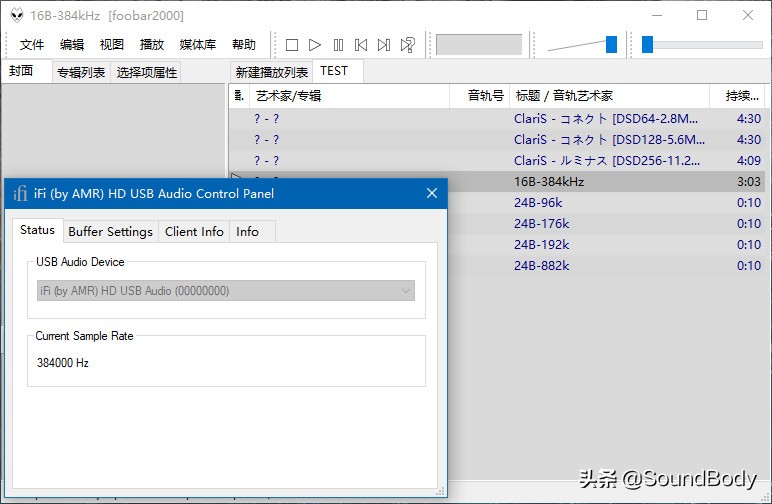Maximize the foobar2000 window
Image resolution: width=772 pixels, height=504 pixels.
coord(702,15)
